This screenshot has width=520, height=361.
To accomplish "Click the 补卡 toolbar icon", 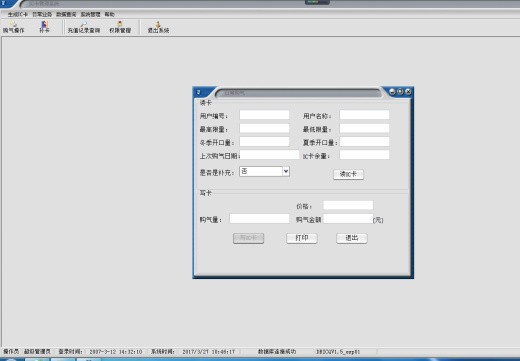I will (44, 27).
